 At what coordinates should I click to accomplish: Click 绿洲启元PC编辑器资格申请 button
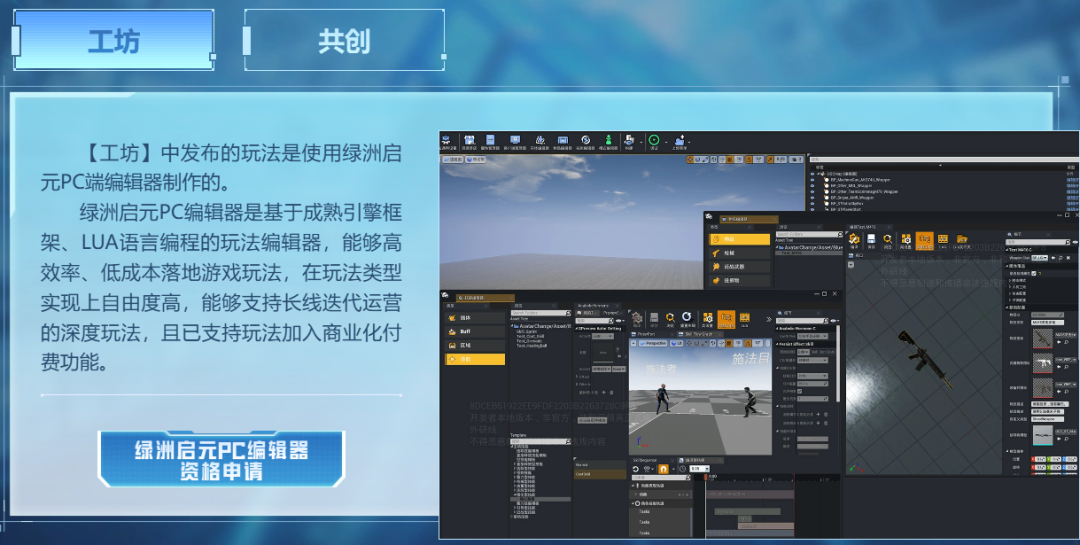pos(221,460)
